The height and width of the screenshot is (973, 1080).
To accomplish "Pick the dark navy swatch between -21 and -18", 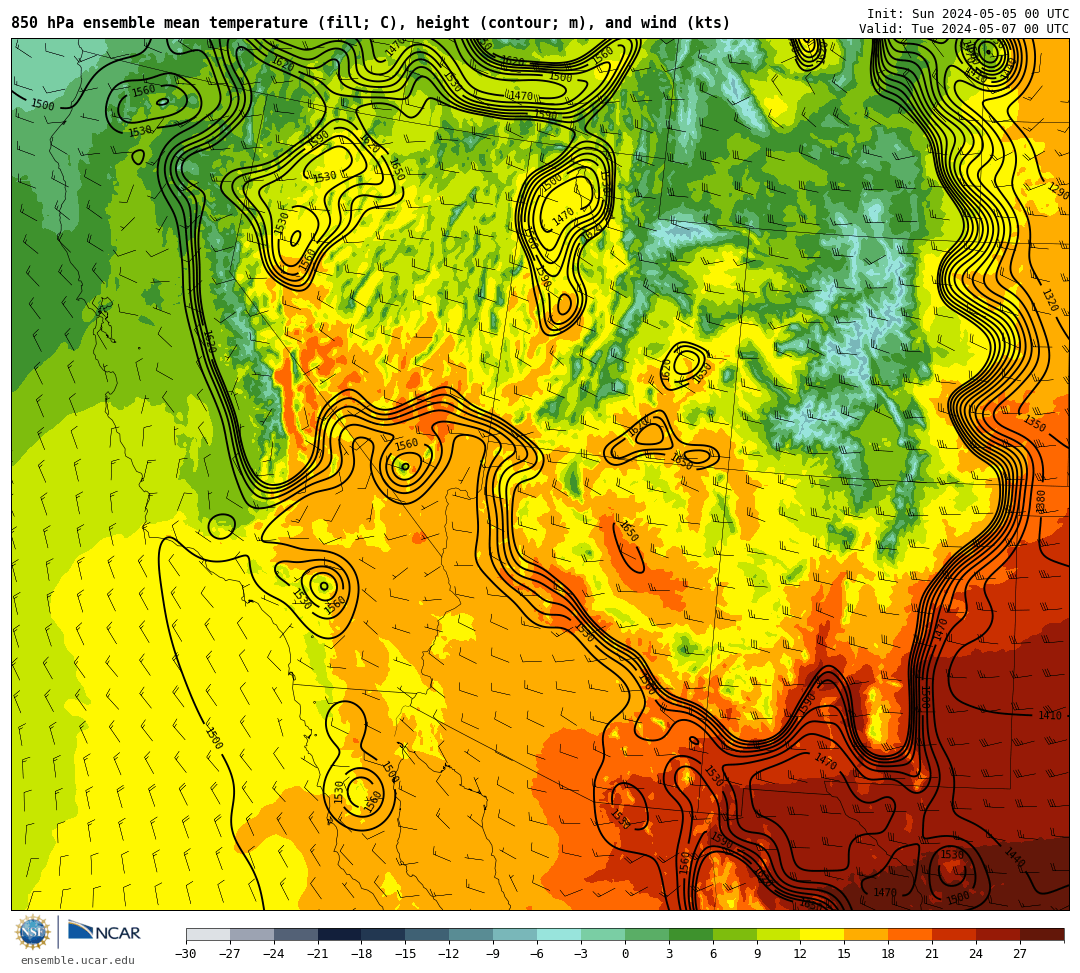I will [340, 934].
